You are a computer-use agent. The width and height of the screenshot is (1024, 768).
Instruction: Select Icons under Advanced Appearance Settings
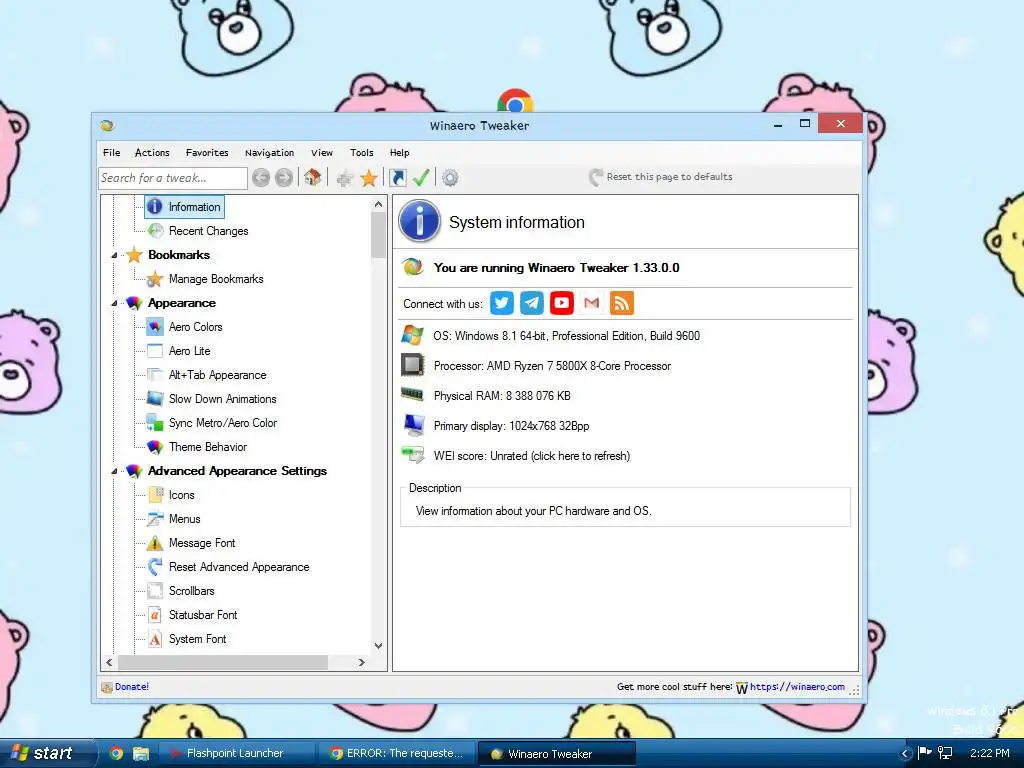click(x=182, y=495)
